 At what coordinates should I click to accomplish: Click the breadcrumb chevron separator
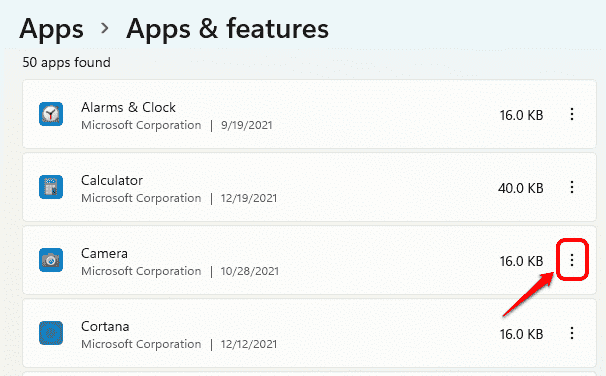pos(104,28)
